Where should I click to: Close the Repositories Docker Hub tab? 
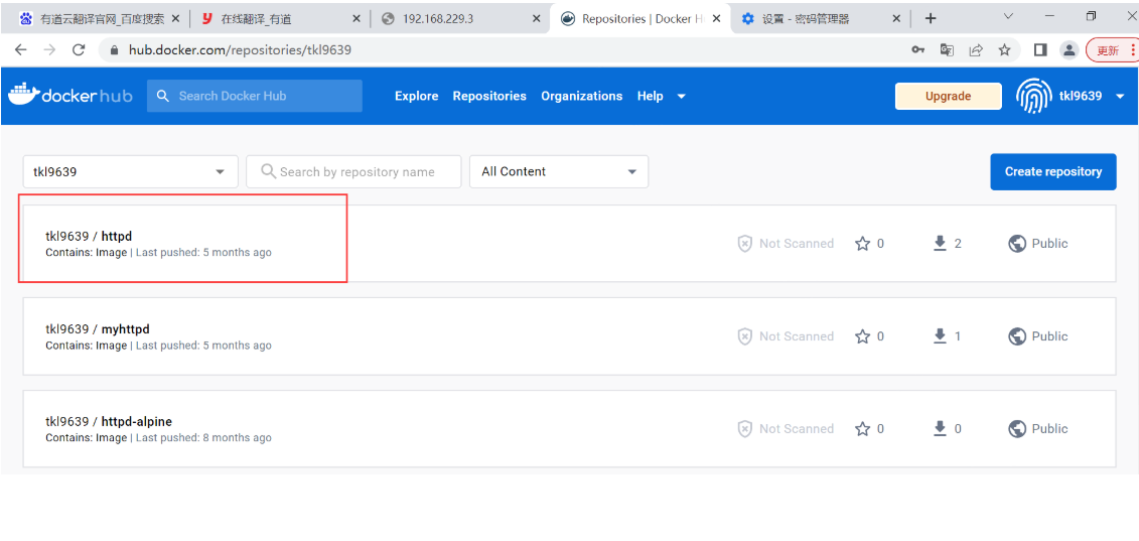[x=717, y=20]
